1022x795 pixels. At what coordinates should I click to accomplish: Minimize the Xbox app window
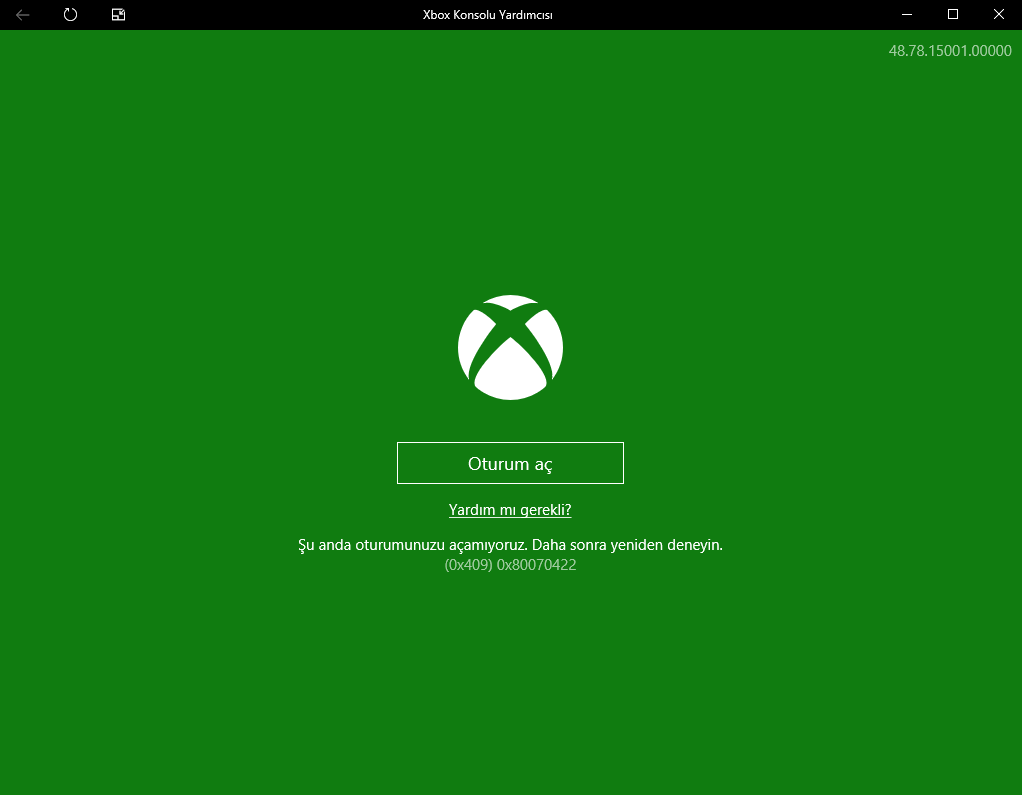[907, 14]
